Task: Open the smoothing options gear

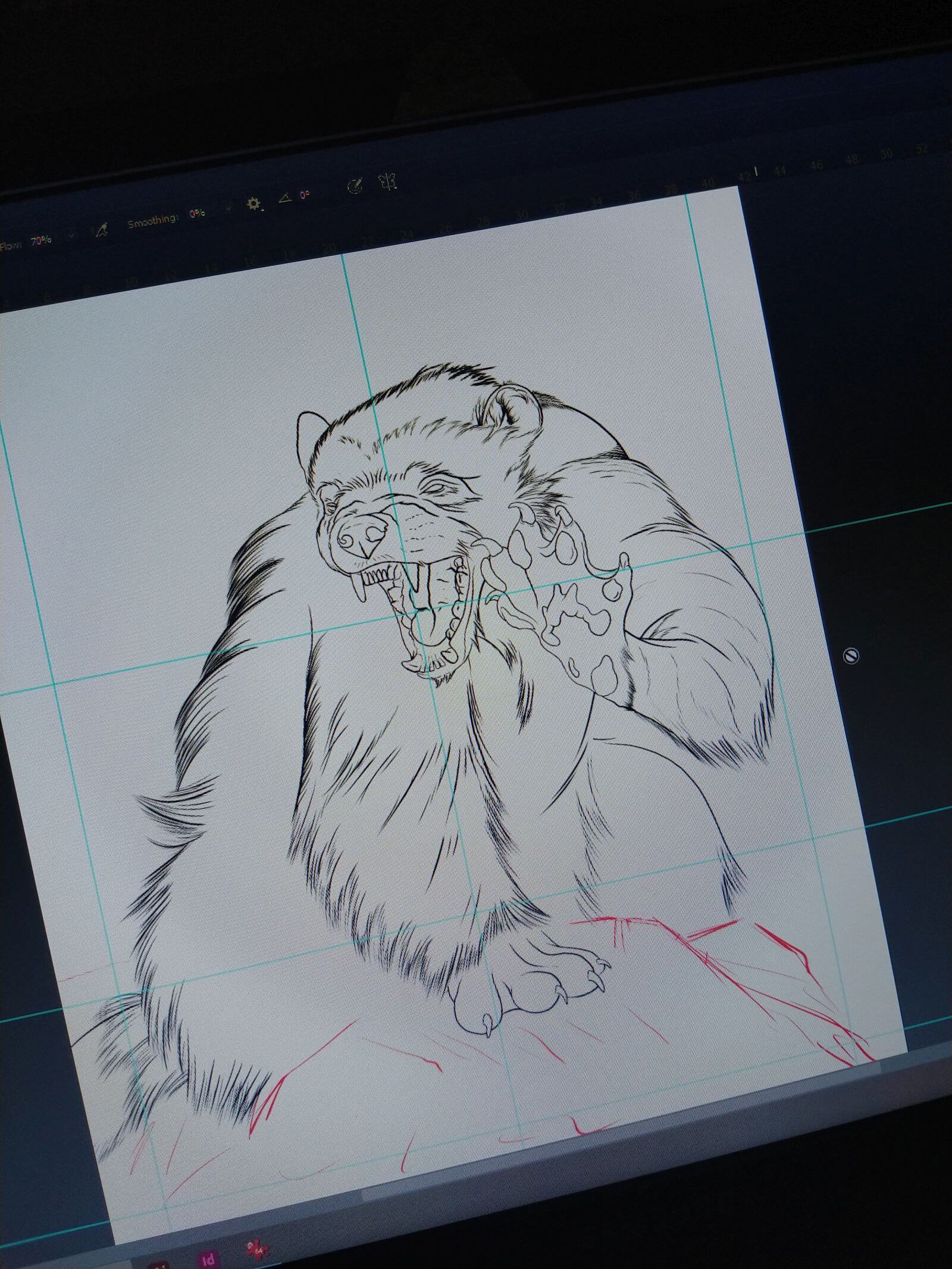Action: coord(254,204)
